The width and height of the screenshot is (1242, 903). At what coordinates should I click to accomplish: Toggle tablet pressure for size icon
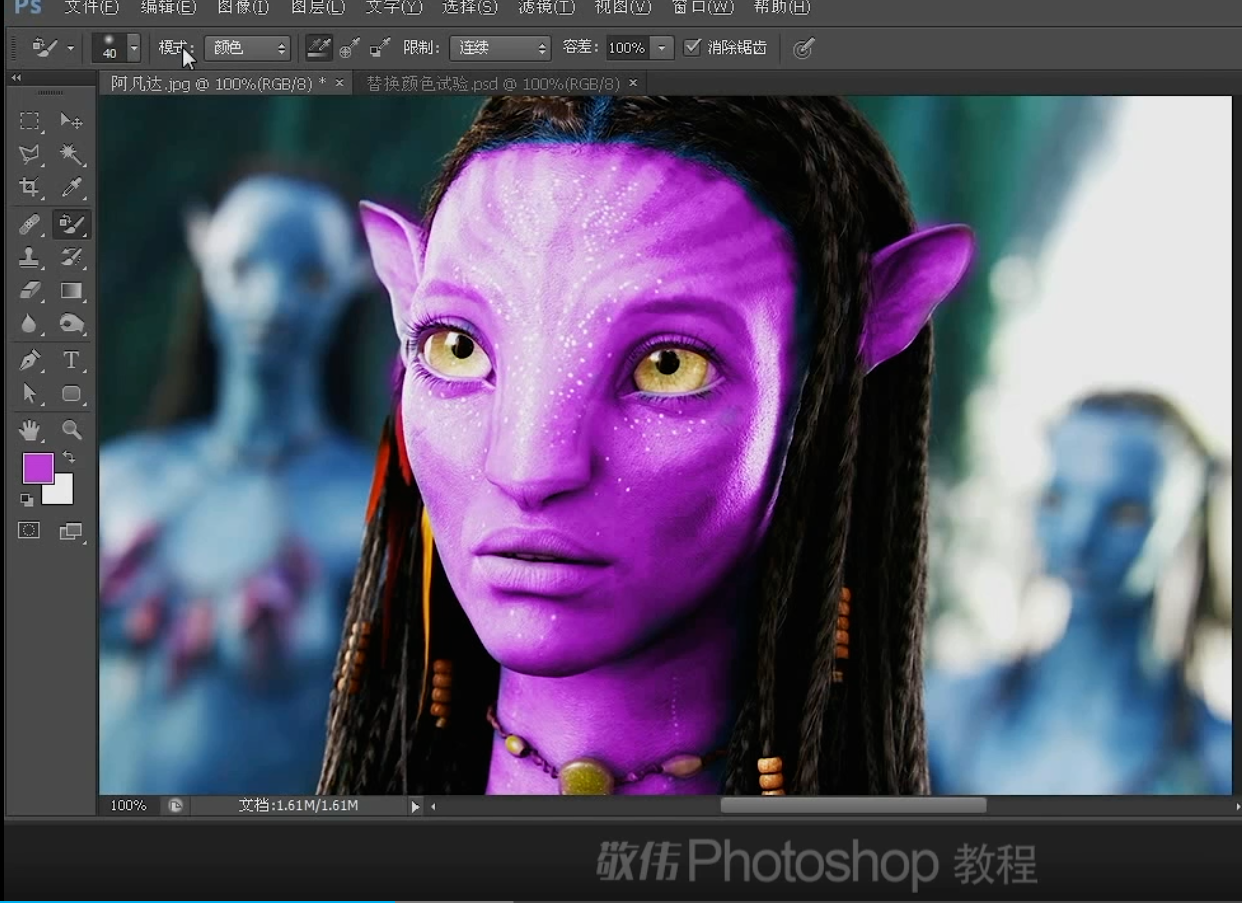[803, 48]
